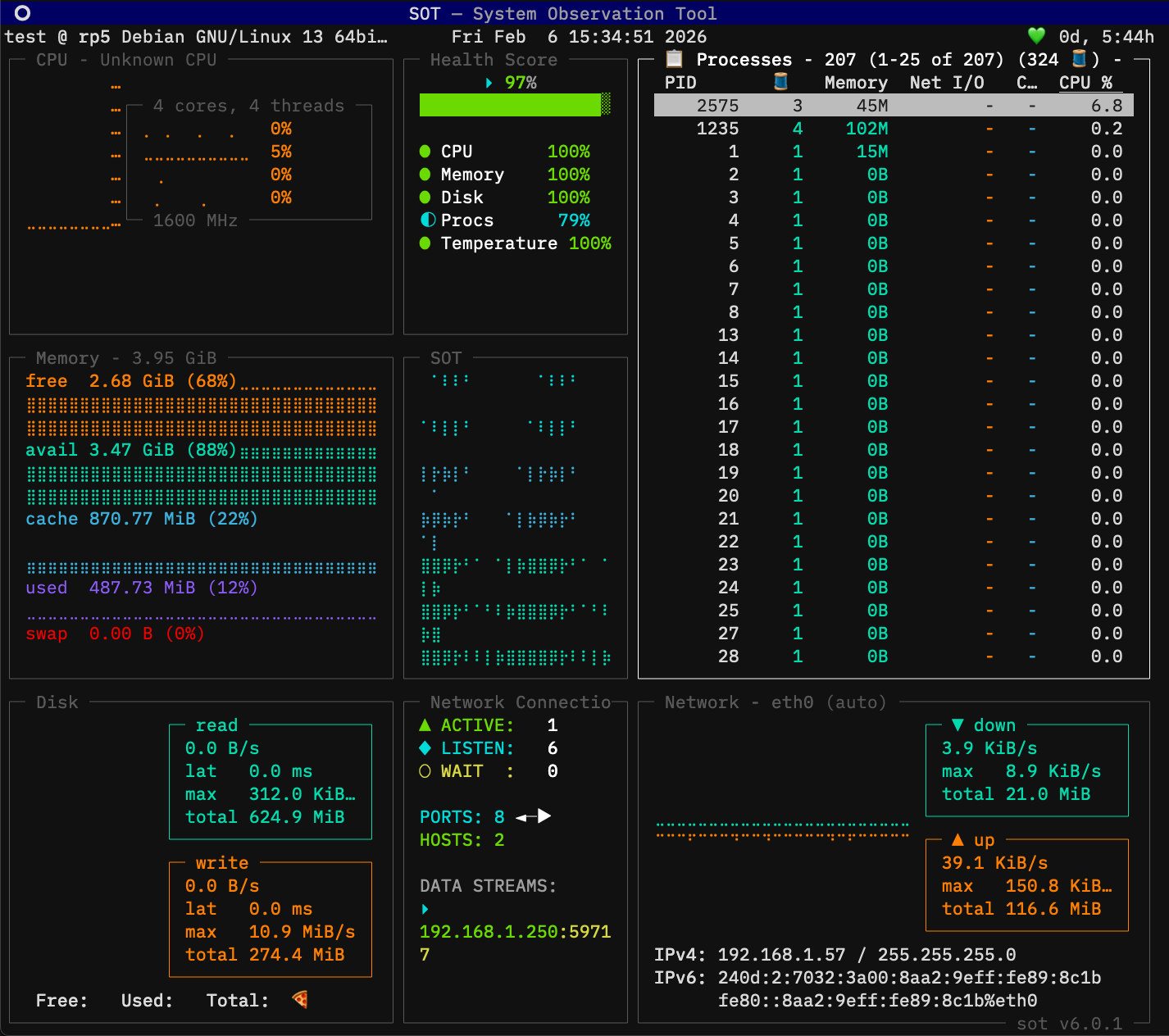Click the Network - eth0 (auto) title
Screen dimensions: 1169x1036
pos(776,702)
